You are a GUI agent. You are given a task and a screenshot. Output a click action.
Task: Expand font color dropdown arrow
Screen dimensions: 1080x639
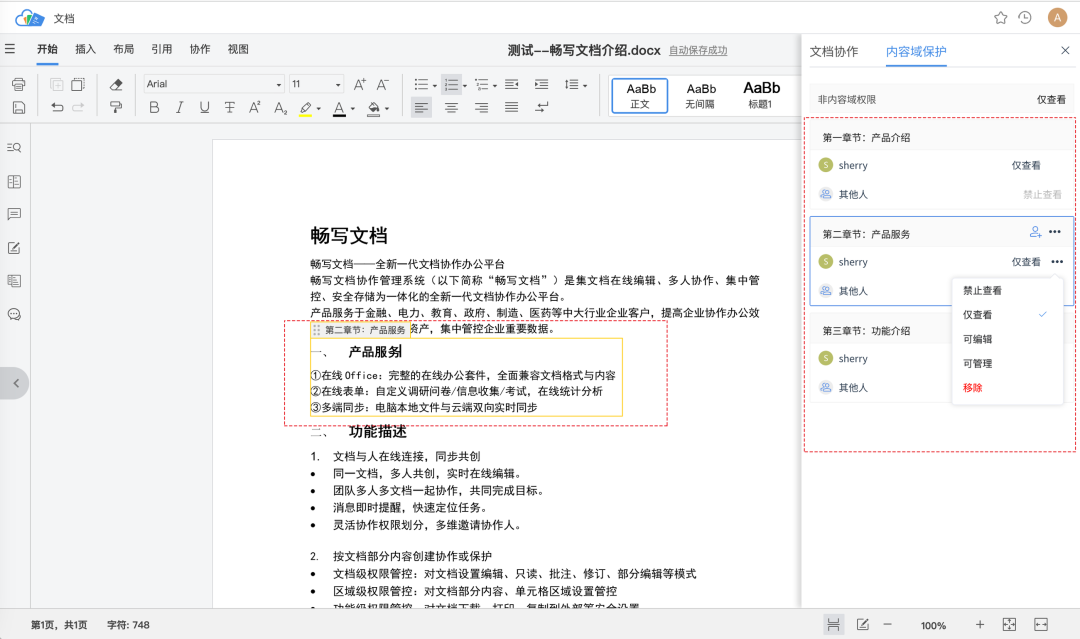coord(353,109)
